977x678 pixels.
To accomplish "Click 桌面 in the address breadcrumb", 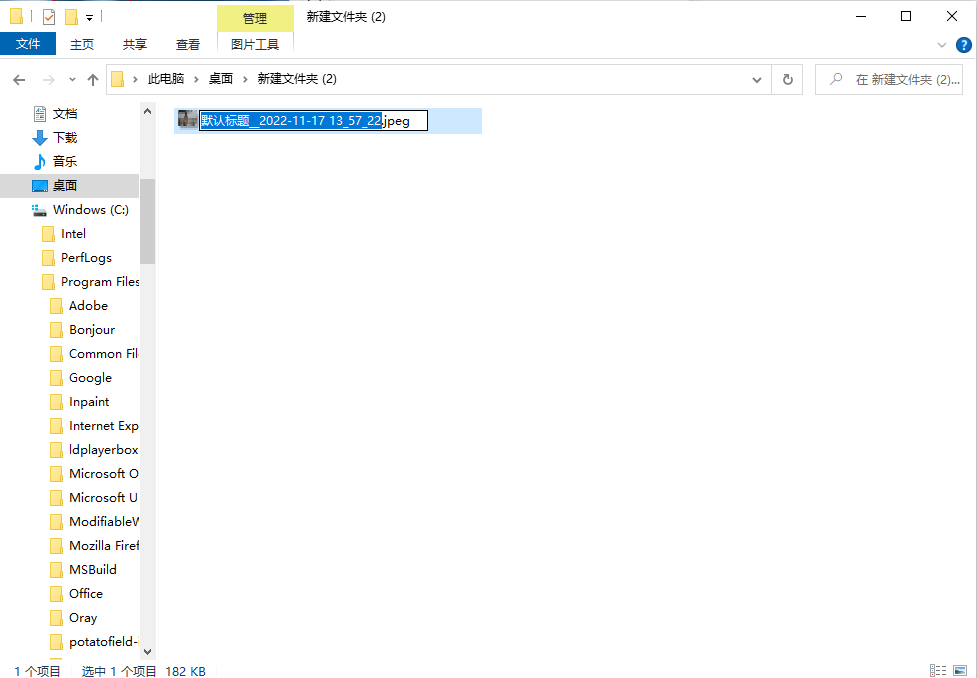I will coord(221,79).
